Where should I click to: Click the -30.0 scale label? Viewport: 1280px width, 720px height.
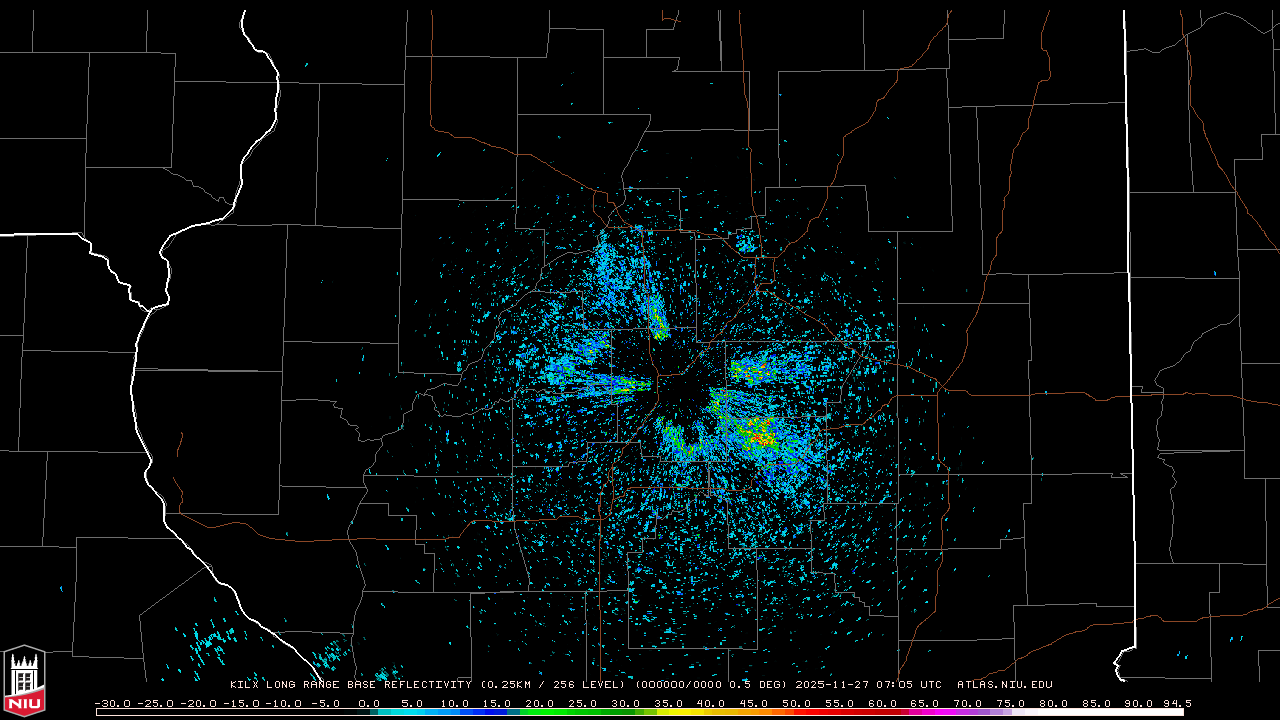pyautogui.click(x=111, y=703)
